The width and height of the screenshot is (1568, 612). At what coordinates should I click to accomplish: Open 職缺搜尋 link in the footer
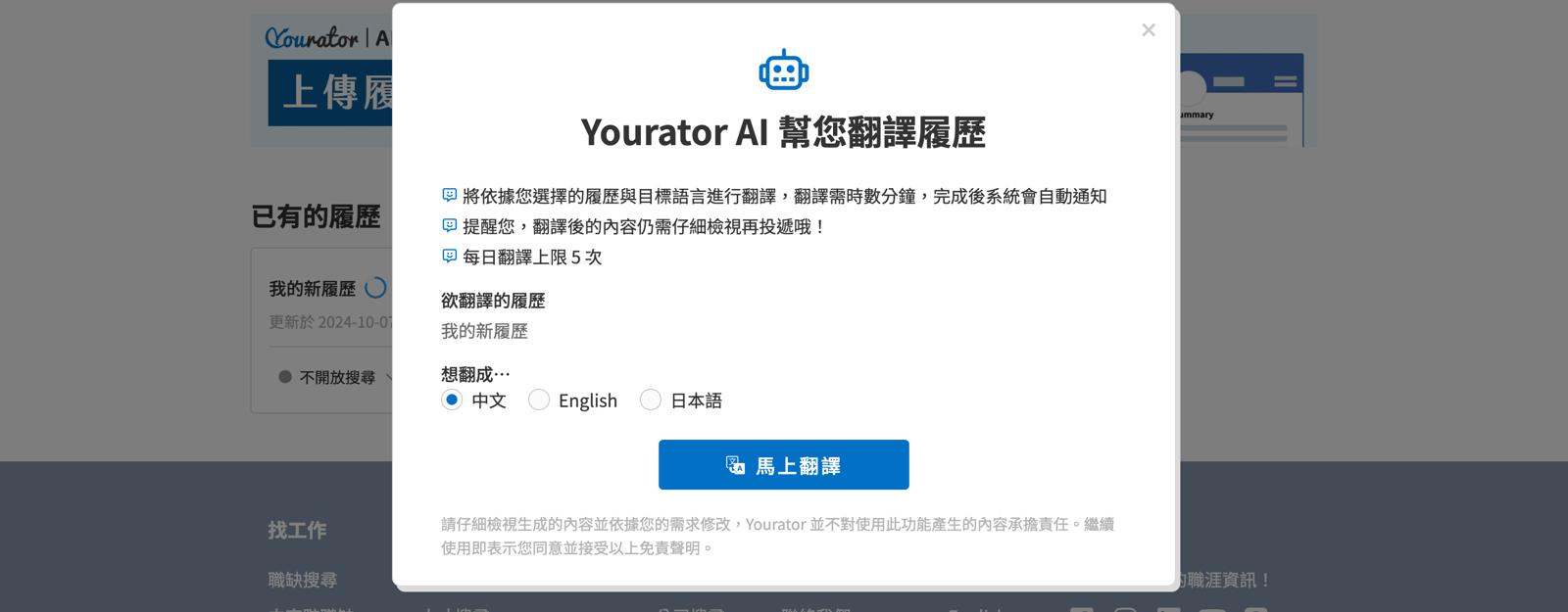pyautogui.click(x=303, y=580)
